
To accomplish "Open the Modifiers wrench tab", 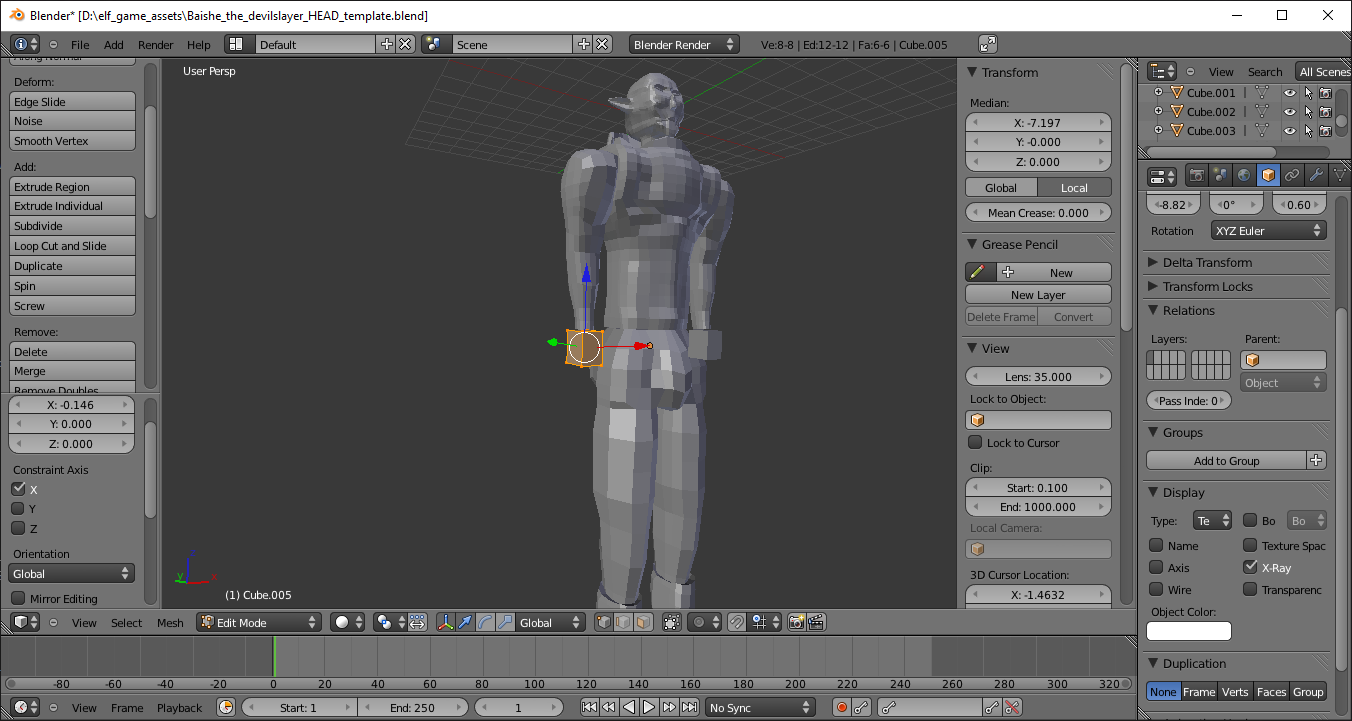I will [x=1316, y=175].
